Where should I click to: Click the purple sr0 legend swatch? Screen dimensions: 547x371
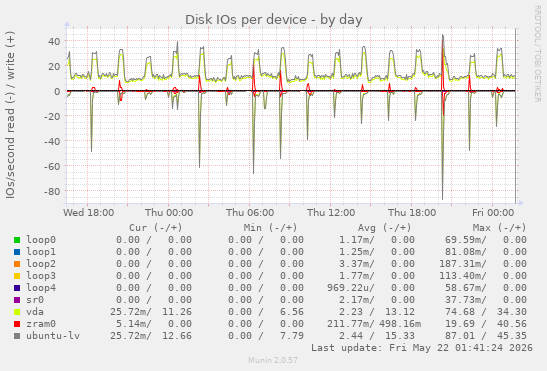[x=17, y=300]
